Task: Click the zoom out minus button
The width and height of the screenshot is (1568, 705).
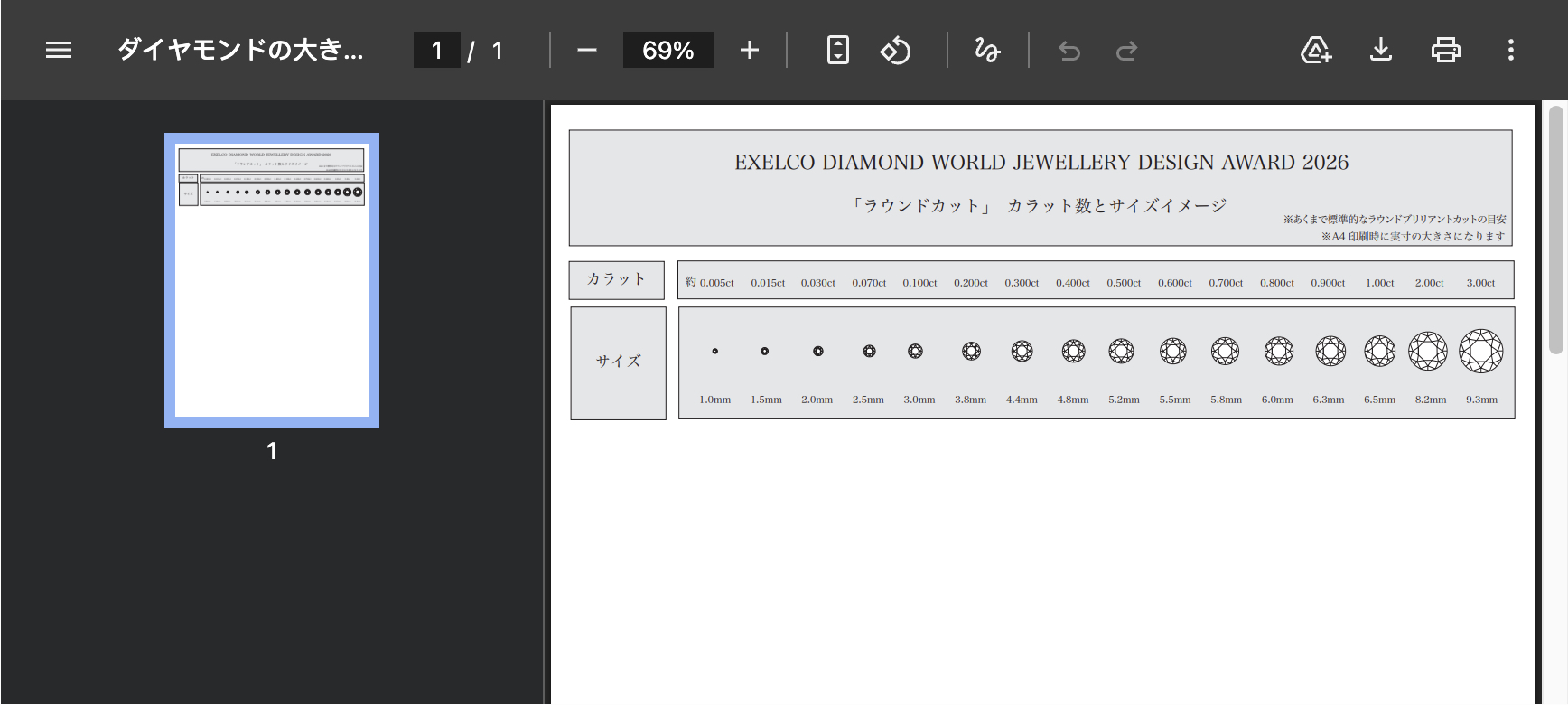Action: click(x=587, y=50)
